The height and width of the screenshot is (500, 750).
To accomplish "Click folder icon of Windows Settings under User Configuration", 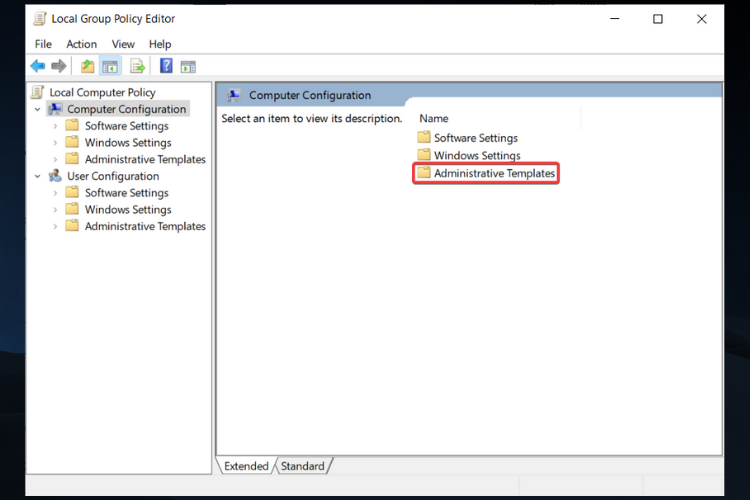I will [x=72, y=209].
